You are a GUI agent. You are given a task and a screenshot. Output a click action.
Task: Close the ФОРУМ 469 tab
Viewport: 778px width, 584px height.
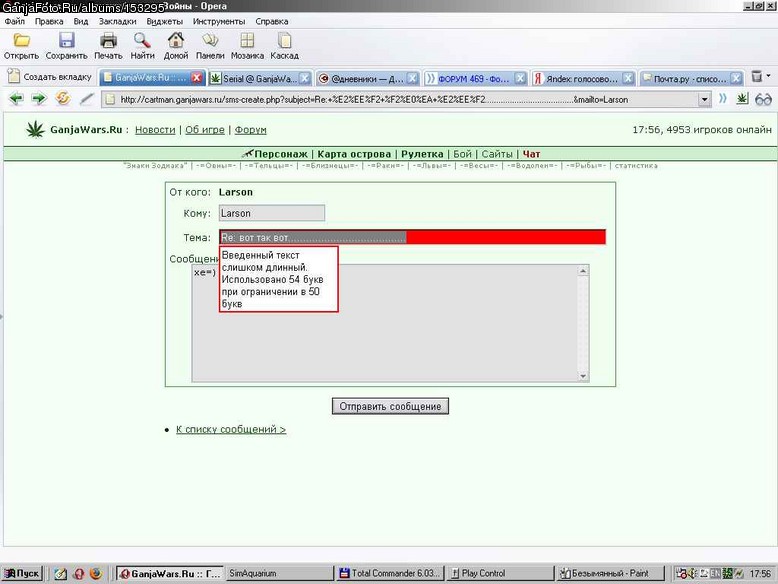click(x=520, y=78)
